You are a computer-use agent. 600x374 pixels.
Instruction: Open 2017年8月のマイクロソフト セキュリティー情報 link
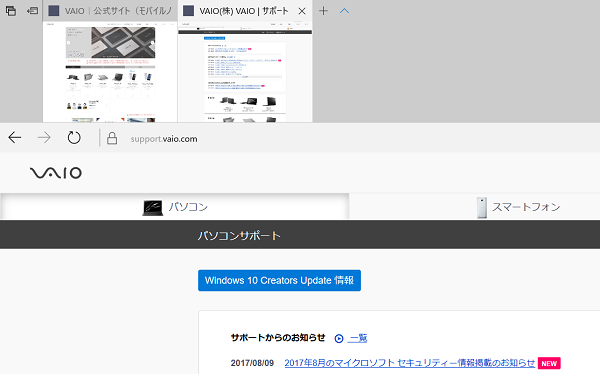(x=409, y=363)
